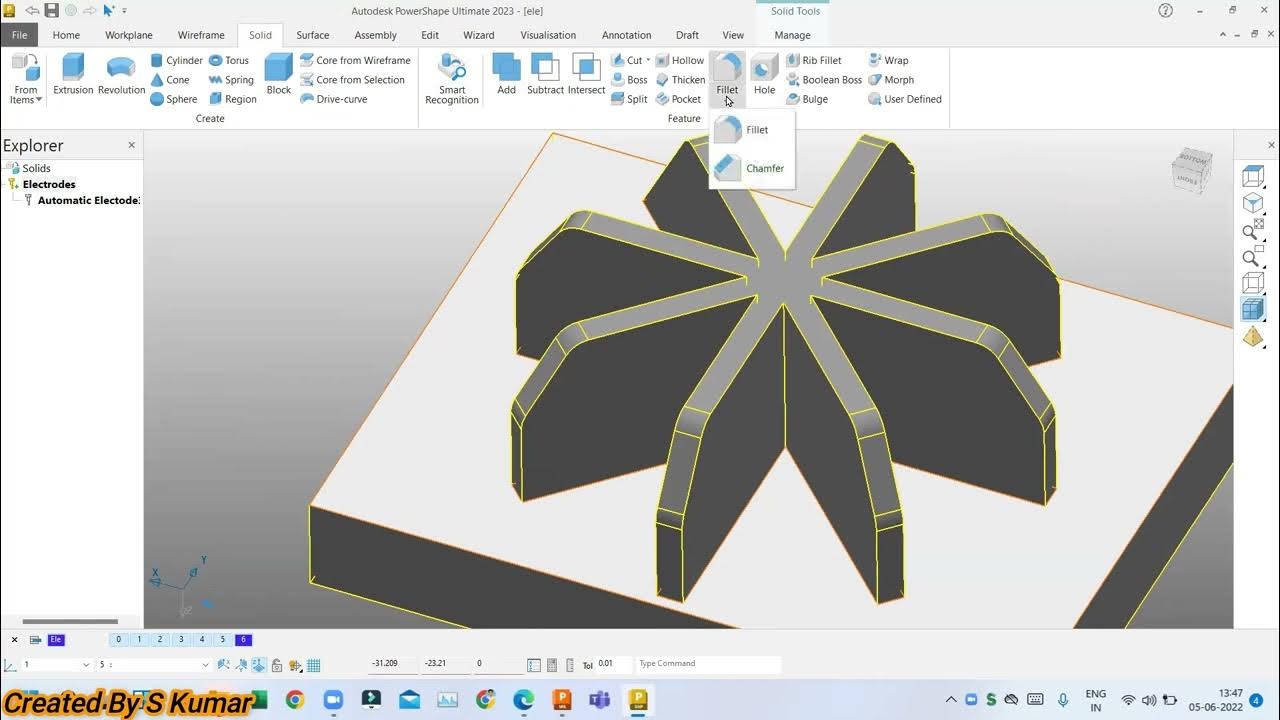The width and height of the screenshot is (1280, 720).
Task: Select the Solids tree node
Action: click(x=36, y=168)
